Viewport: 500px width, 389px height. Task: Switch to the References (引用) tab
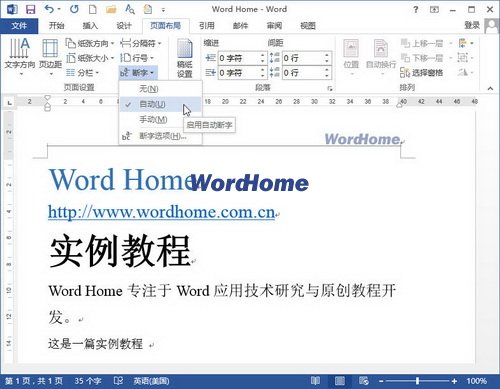pos(207,26)
